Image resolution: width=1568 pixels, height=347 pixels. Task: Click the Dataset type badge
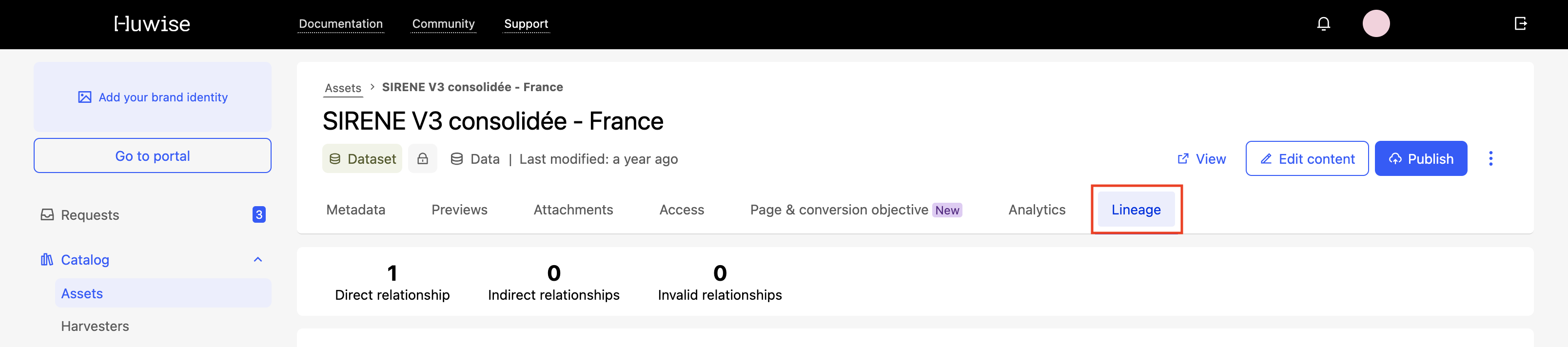(x=362, y=159)
